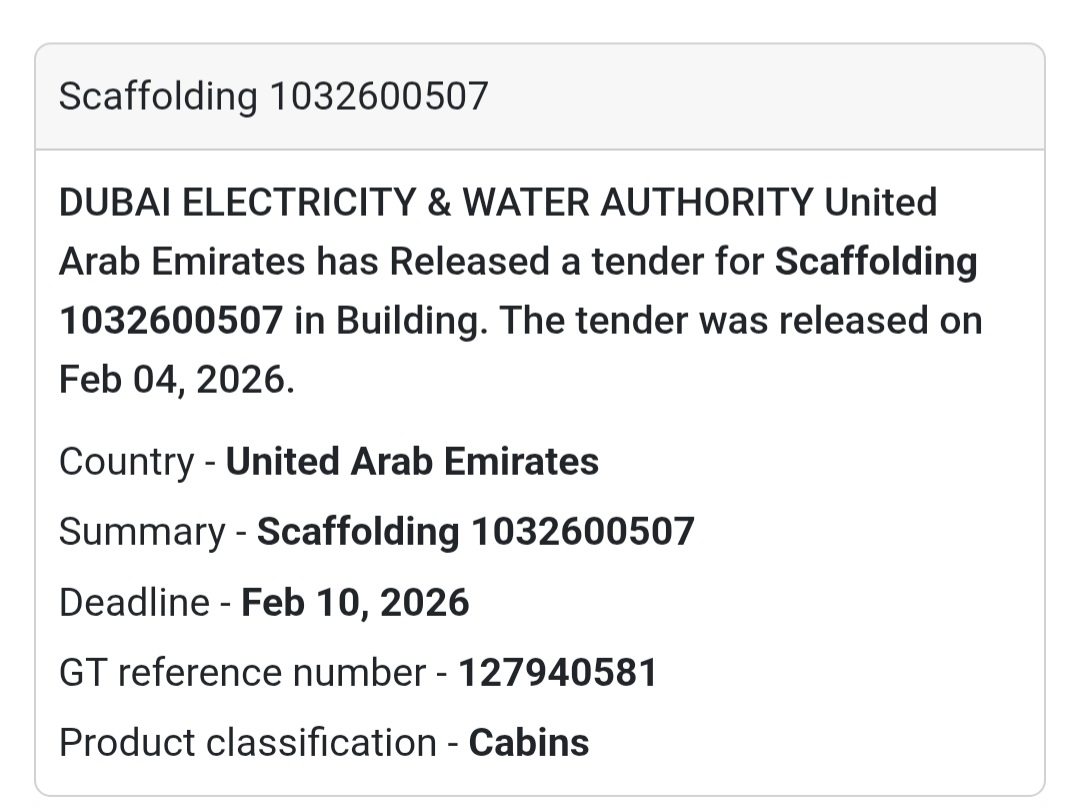Click bold number 1032600507 in description paragraph
The width and height of the screenshot is (1080, 806).
pos(171,321)
